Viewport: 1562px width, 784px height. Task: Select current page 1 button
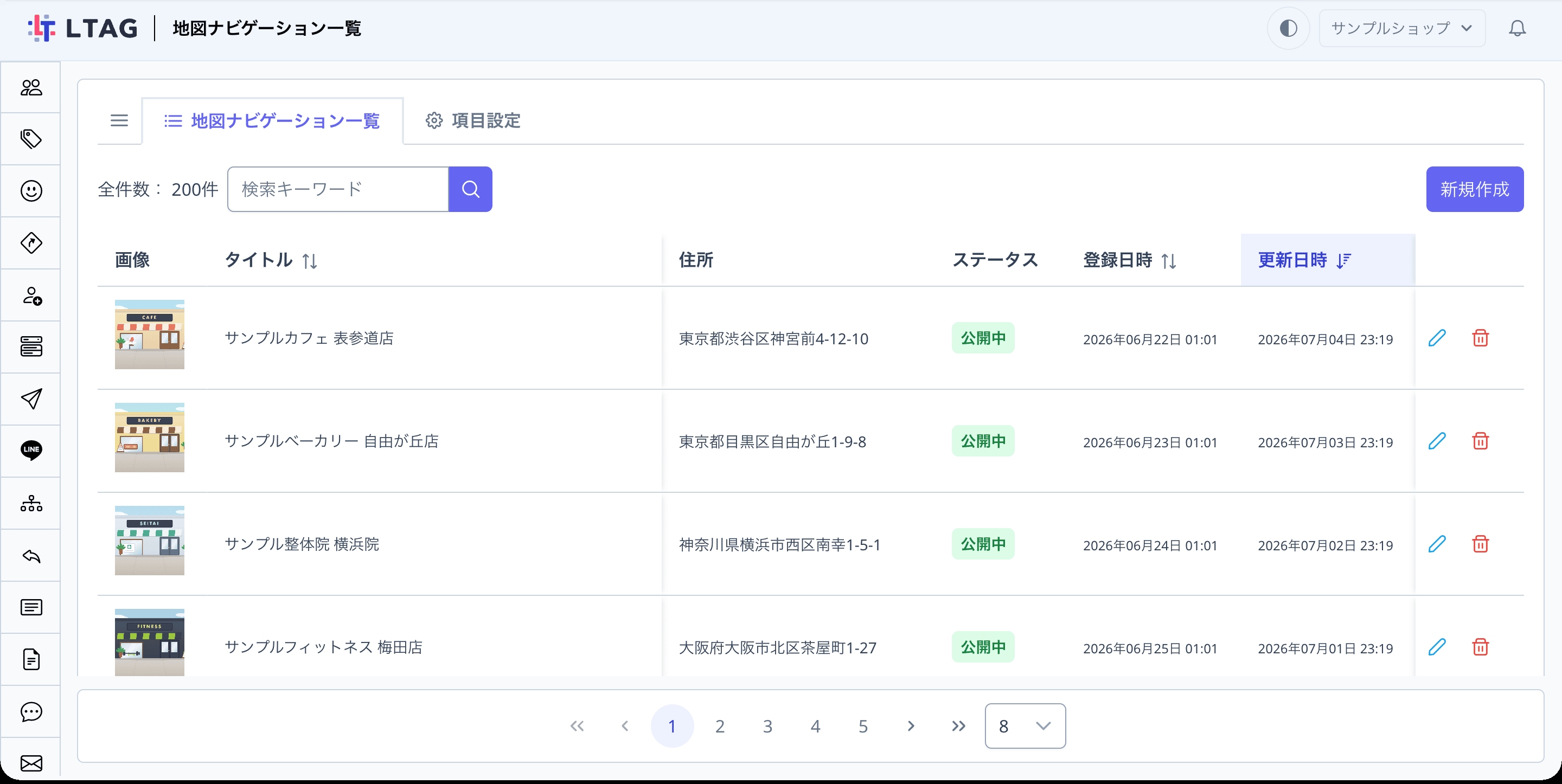tap(672, 726)
